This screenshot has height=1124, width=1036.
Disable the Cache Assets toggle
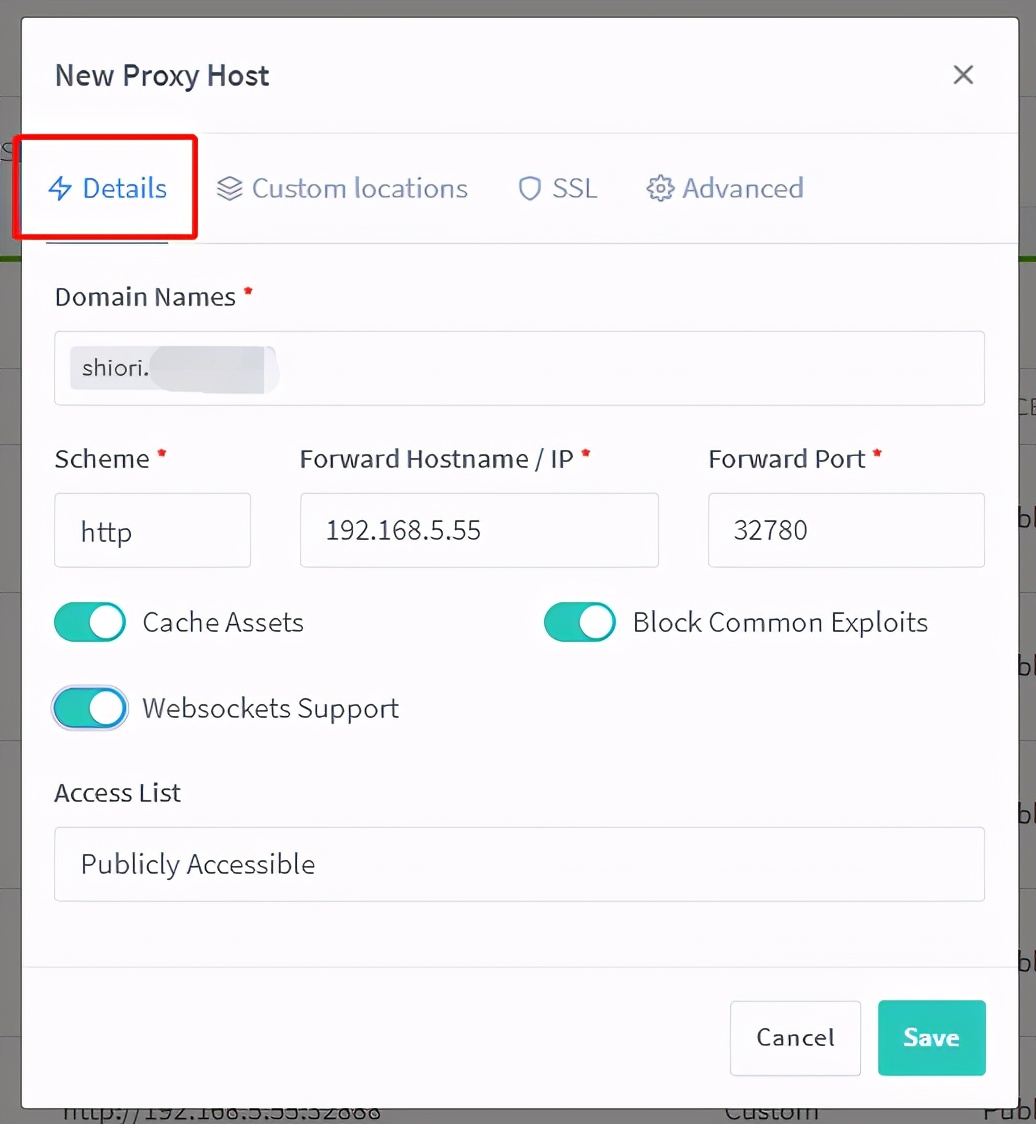point(90,622)
